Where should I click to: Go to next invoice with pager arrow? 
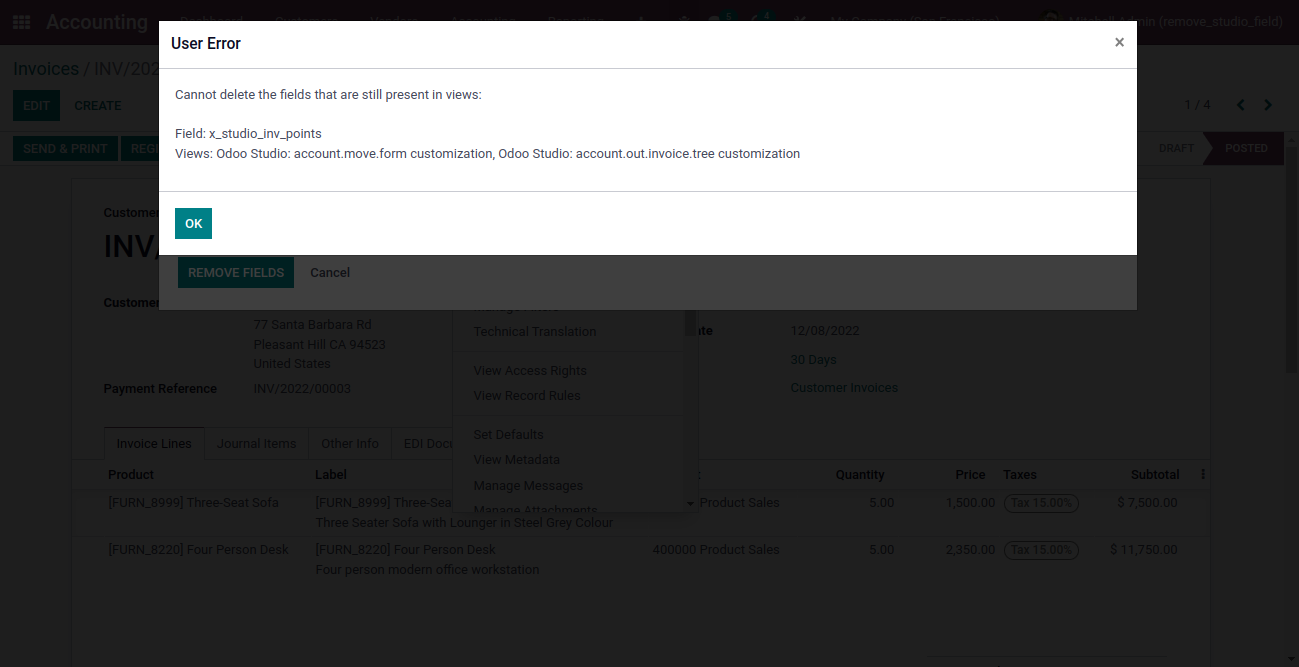coord(1268,105)
